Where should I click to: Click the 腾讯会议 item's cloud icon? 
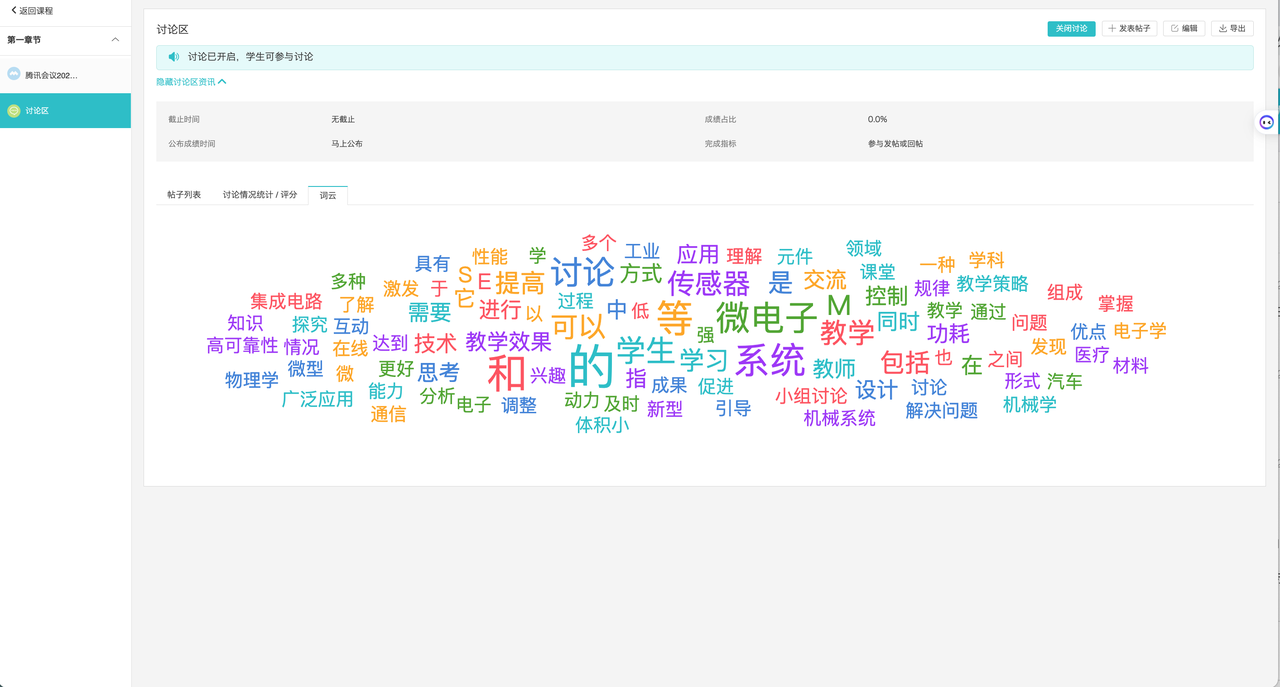(x=14, y=75)
